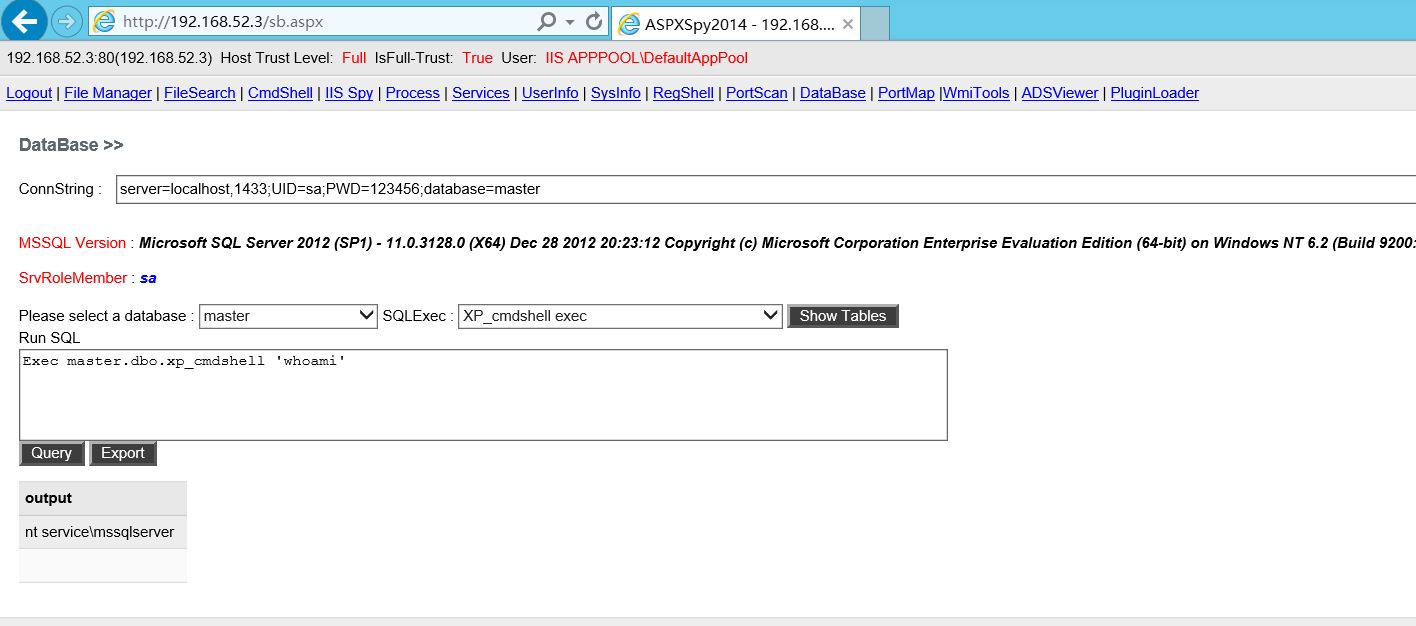Open the Process link

[x=413, y=93]
